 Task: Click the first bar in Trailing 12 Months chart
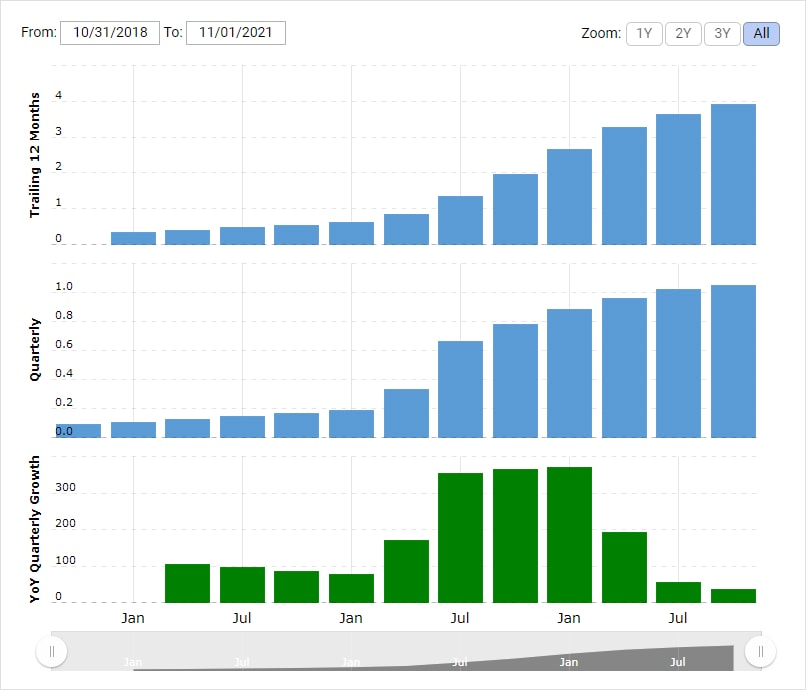(133, 238)
